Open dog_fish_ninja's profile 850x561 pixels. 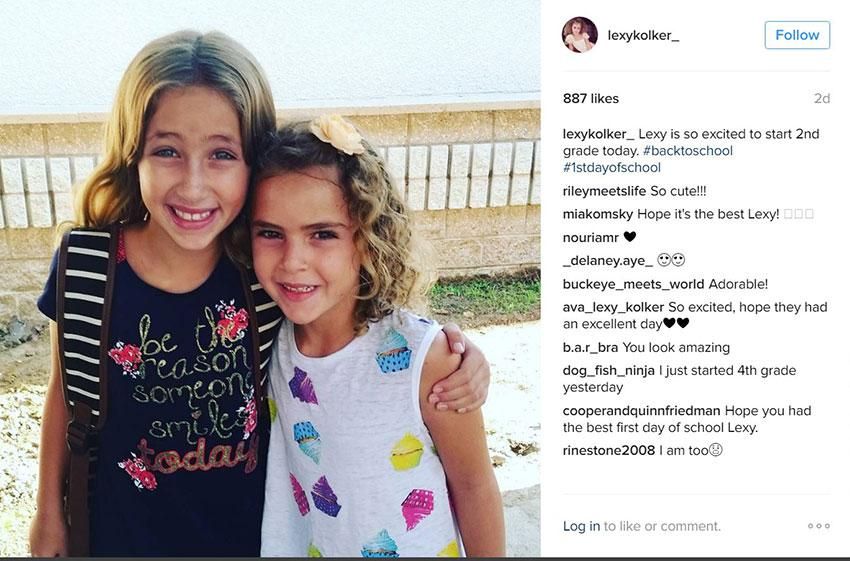pos(609,371)
